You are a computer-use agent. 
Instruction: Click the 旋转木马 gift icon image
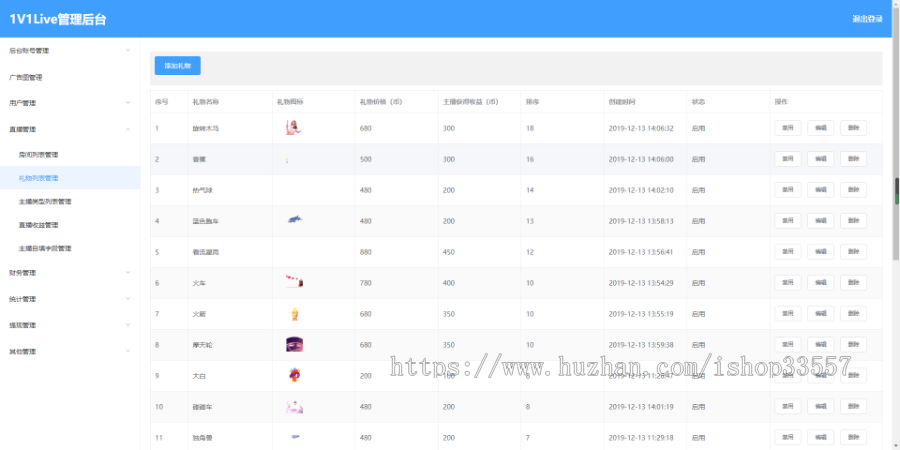point(294,128)
